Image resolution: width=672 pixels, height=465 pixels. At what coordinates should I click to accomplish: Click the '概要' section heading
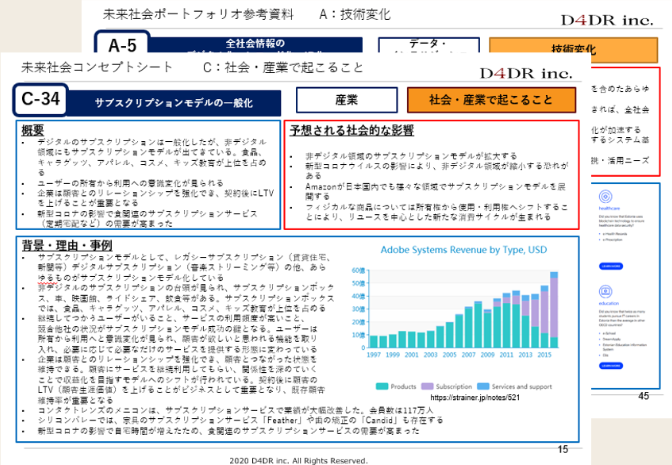(33, 130)
